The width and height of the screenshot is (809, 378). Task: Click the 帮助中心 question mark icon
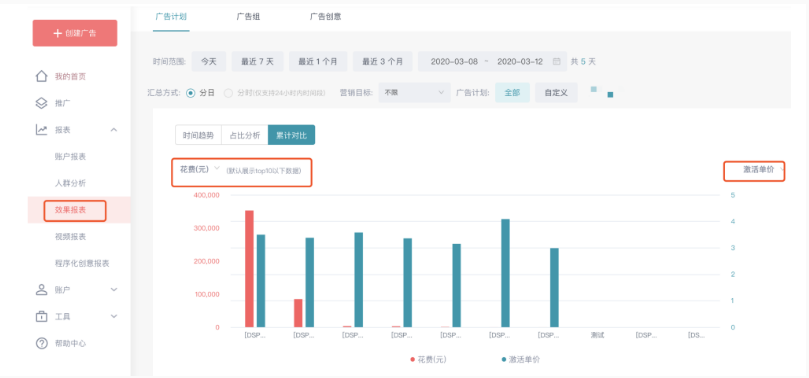[41, 343]
